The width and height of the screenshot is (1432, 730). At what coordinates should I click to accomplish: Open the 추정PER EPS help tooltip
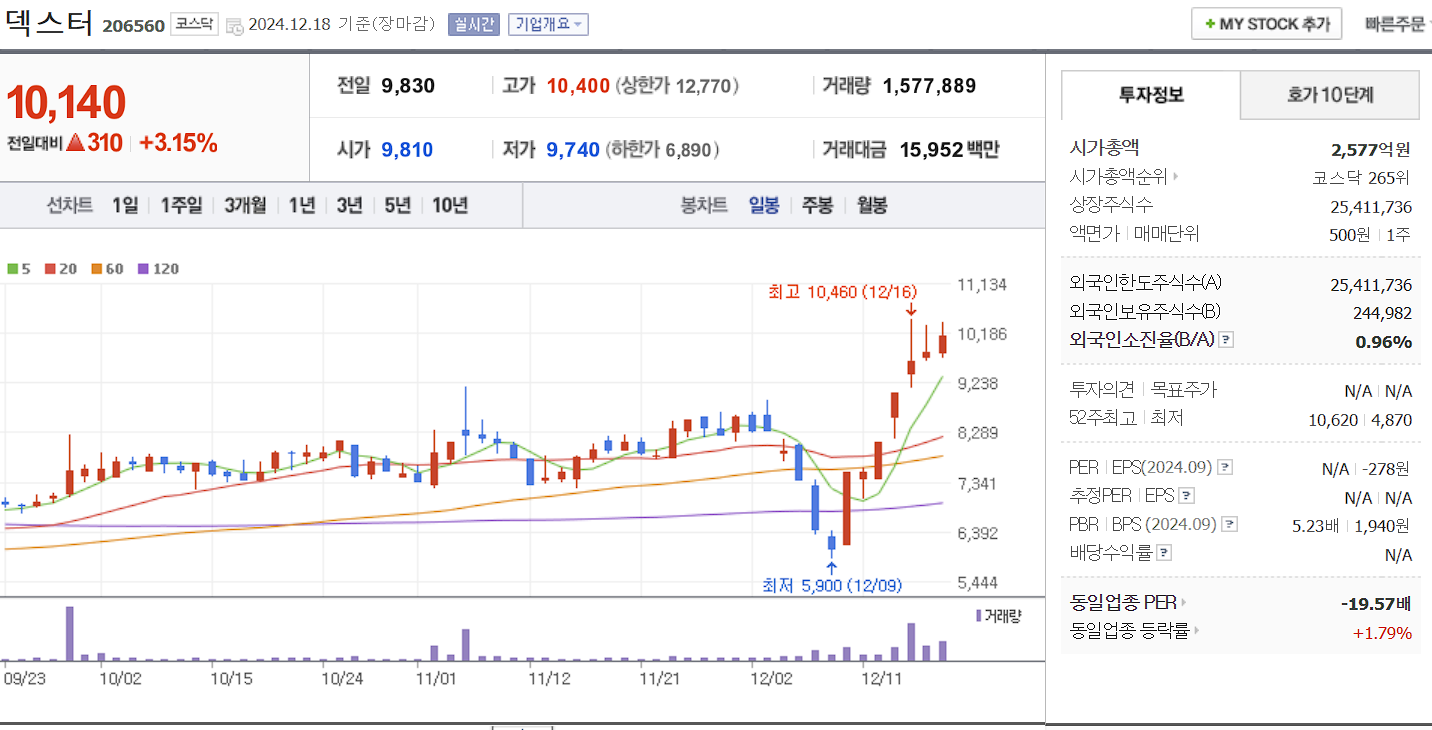point(1186,495)
